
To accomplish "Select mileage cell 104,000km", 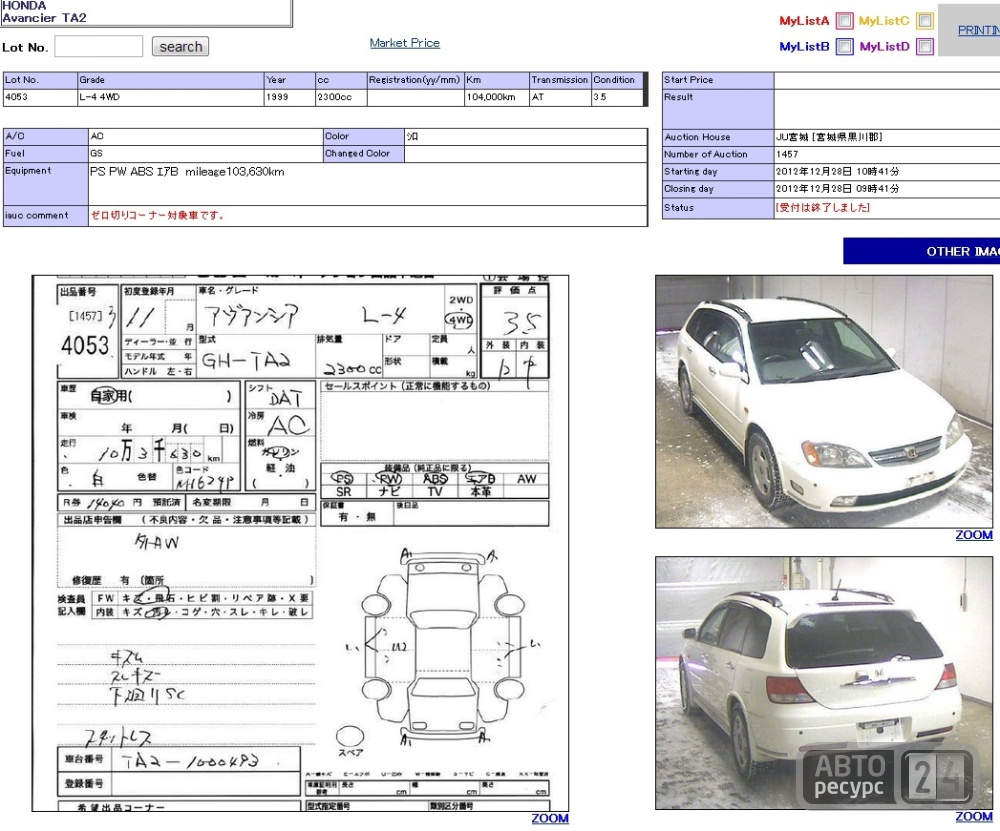I will [496, 97].
